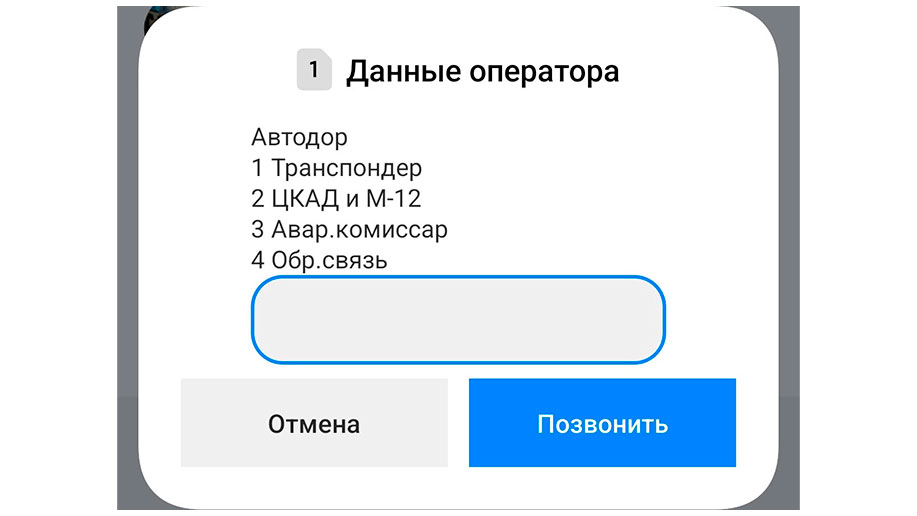Choose menu option 4 Обр.связь
Viewport: 917px width, 516px height.
point(319,260)
